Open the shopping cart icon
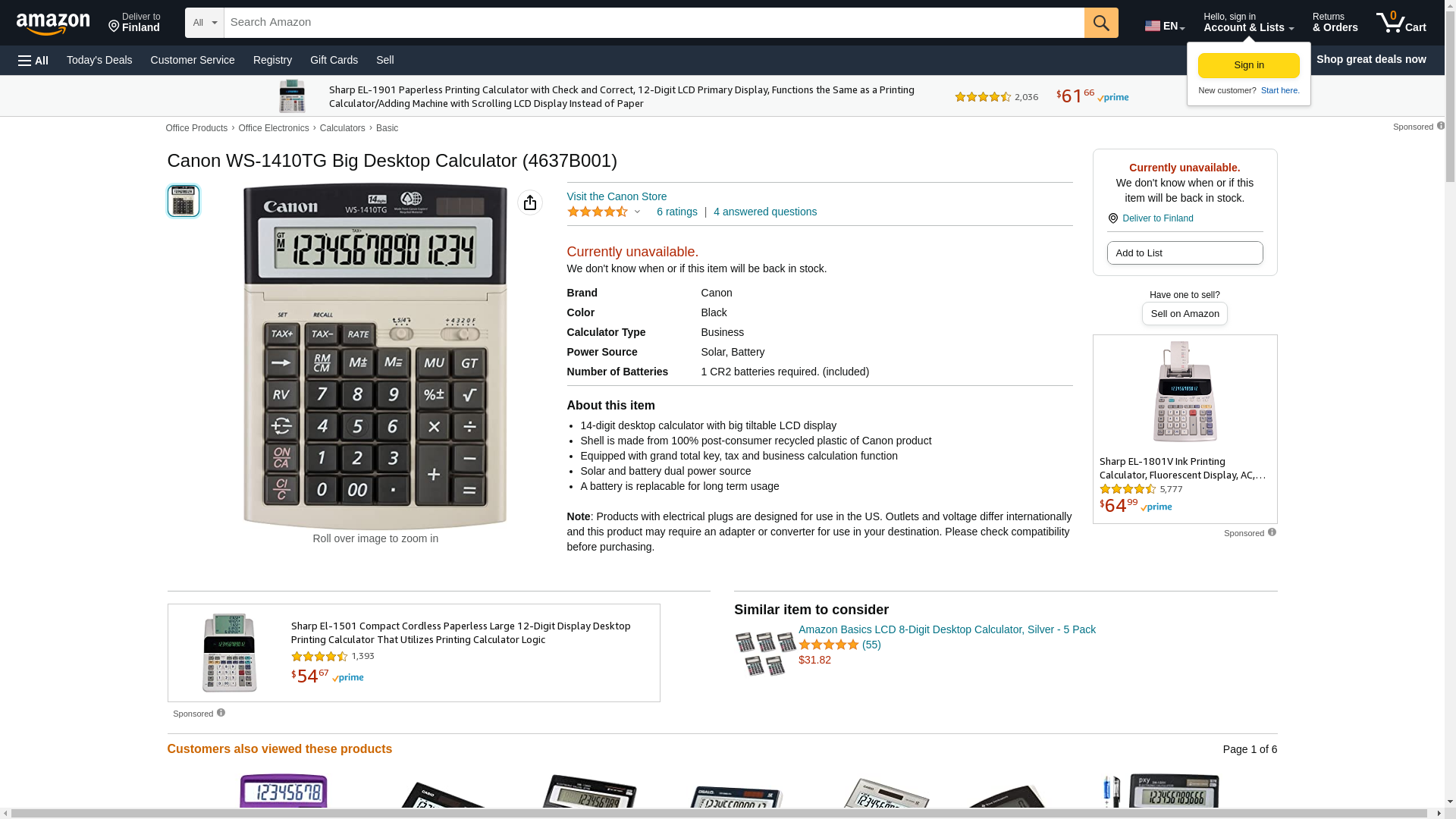 pyautogui.click(x=1401, y=23)
